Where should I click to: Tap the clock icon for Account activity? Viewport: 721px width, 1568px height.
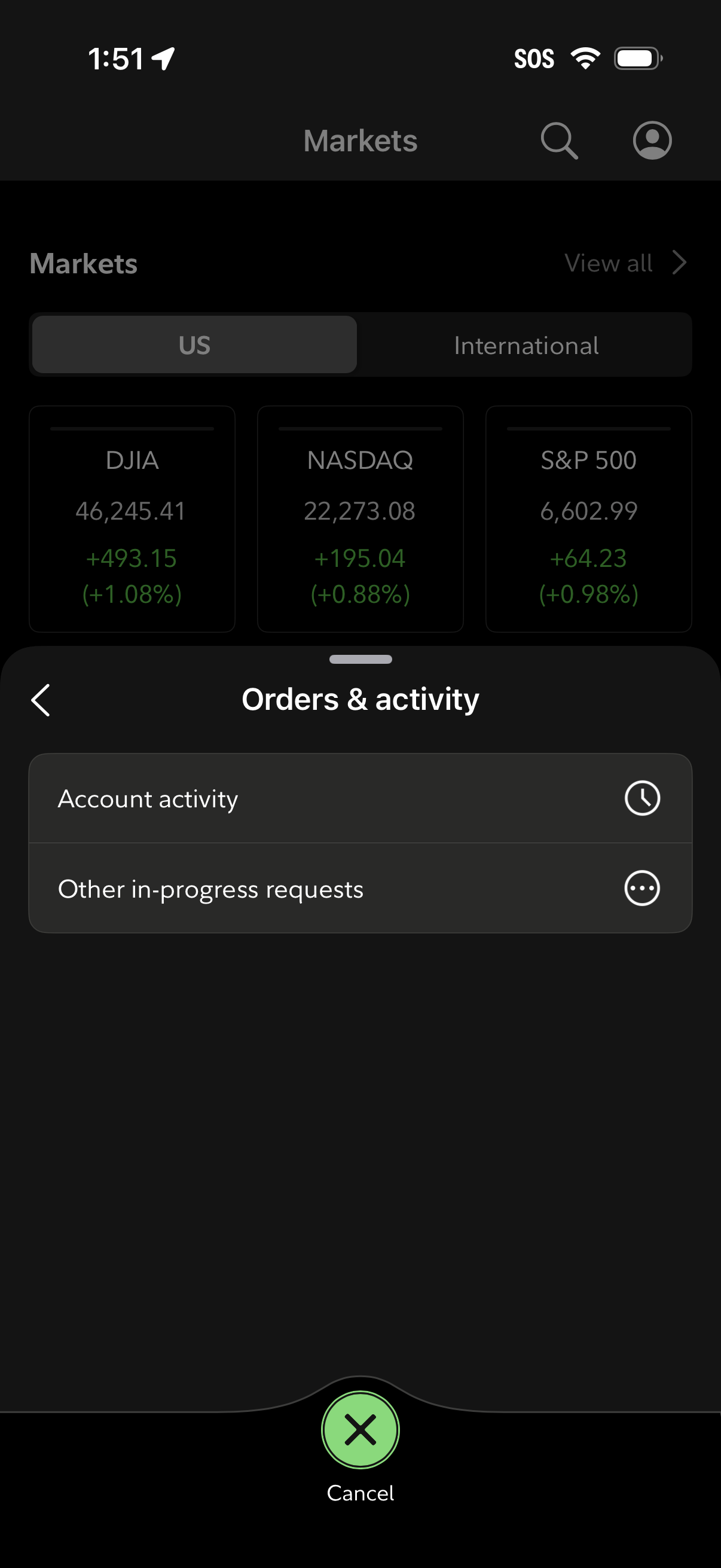[x=642, y=798]
